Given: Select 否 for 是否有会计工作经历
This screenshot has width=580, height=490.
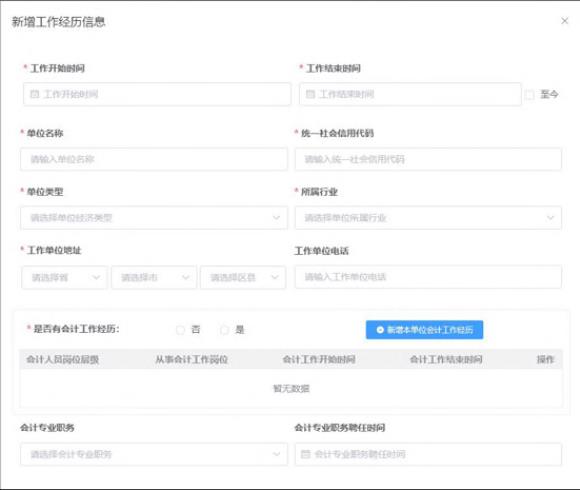Looking at the screenshot, I should pyautogui.click(x=180, y=330).
